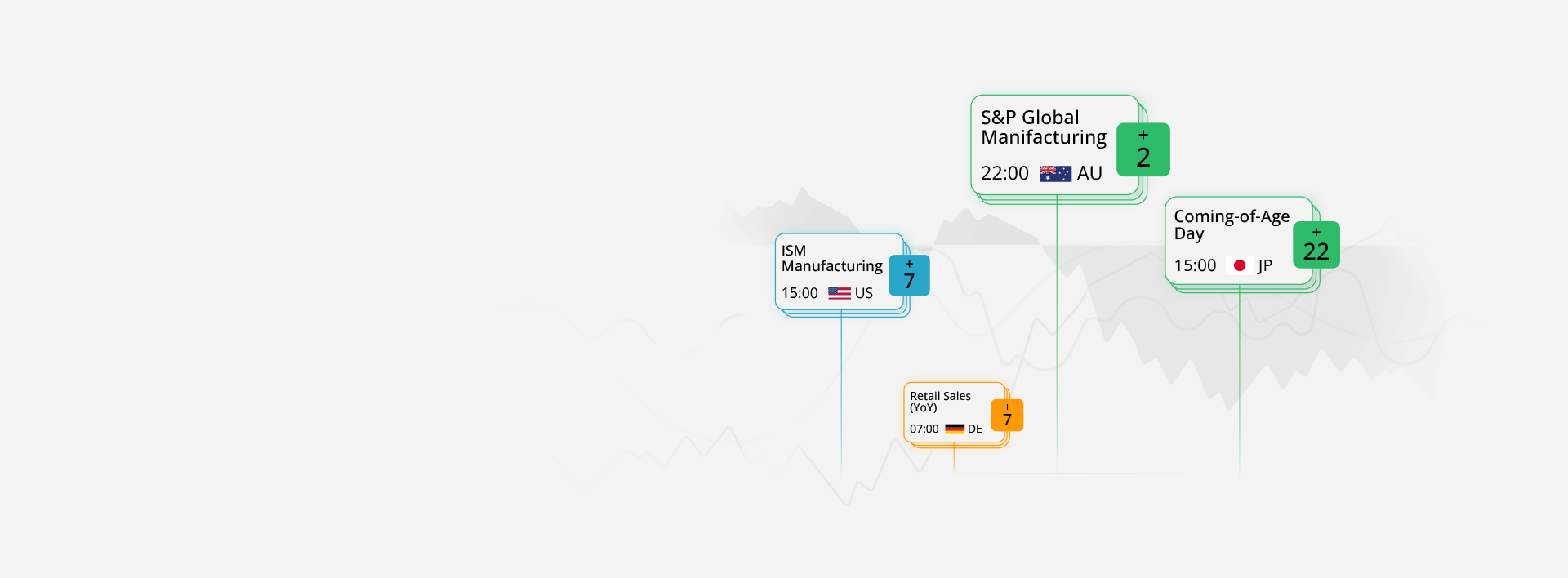Select the 22:00 time on S&P Global card

pyautogui.click(x=1004, y=173)
